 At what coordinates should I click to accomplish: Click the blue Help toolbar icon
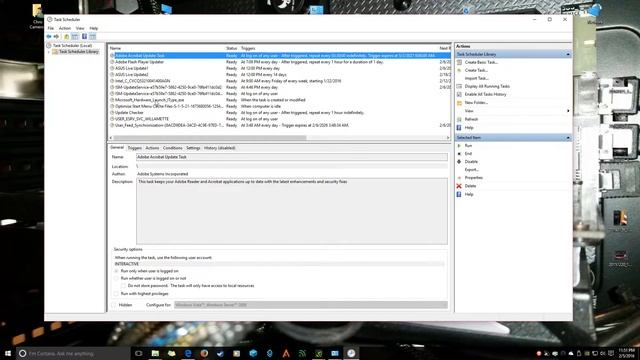coord(84,37)
